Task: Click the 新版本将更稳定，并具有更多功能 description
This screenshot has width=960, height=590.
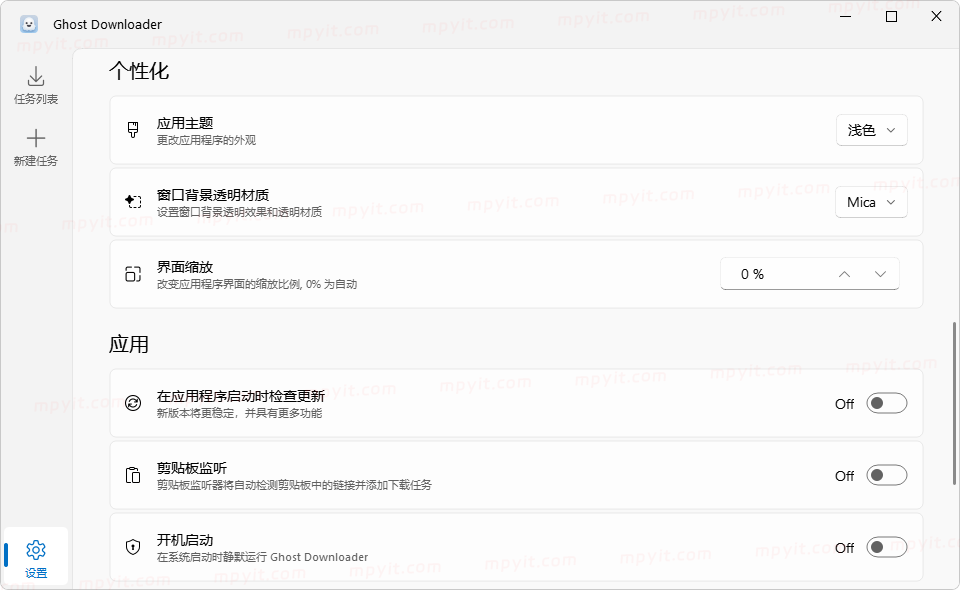Action: (x=239, y=413)
